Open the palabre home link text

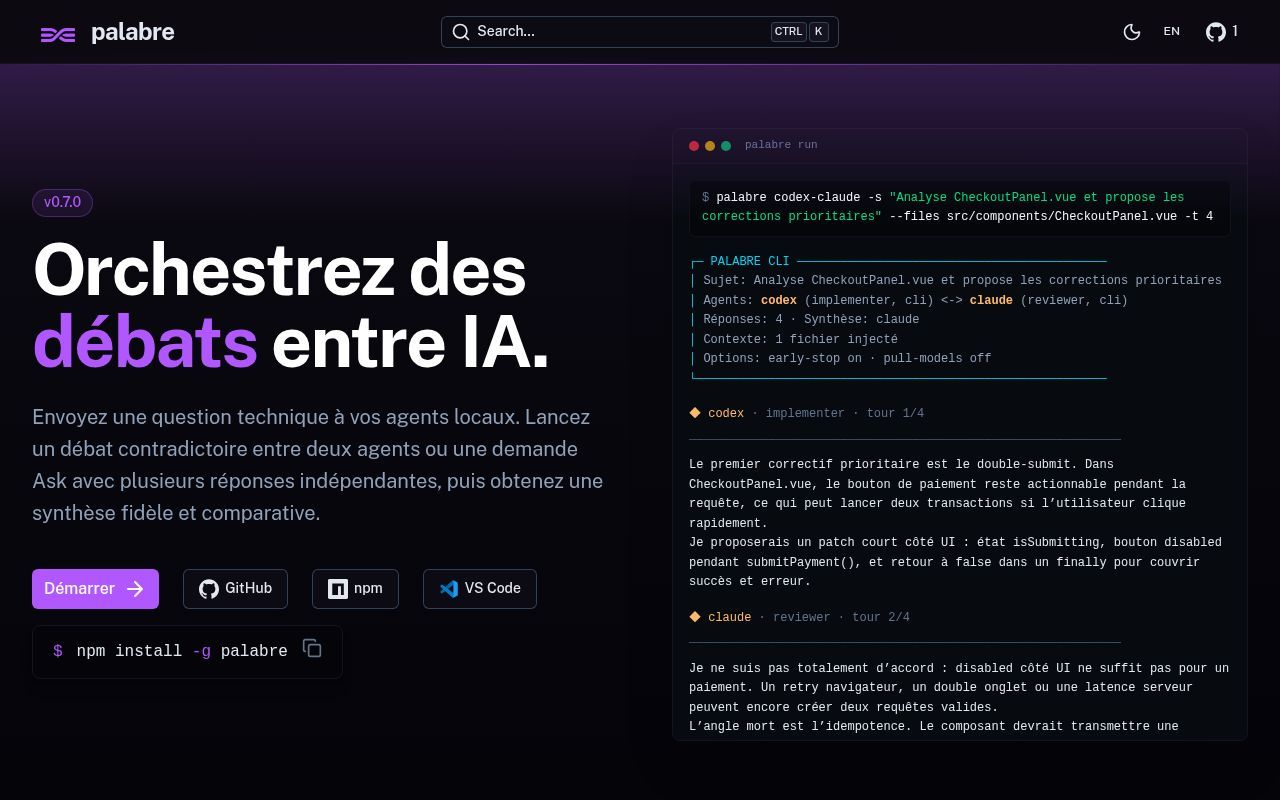tap(132, 32)
